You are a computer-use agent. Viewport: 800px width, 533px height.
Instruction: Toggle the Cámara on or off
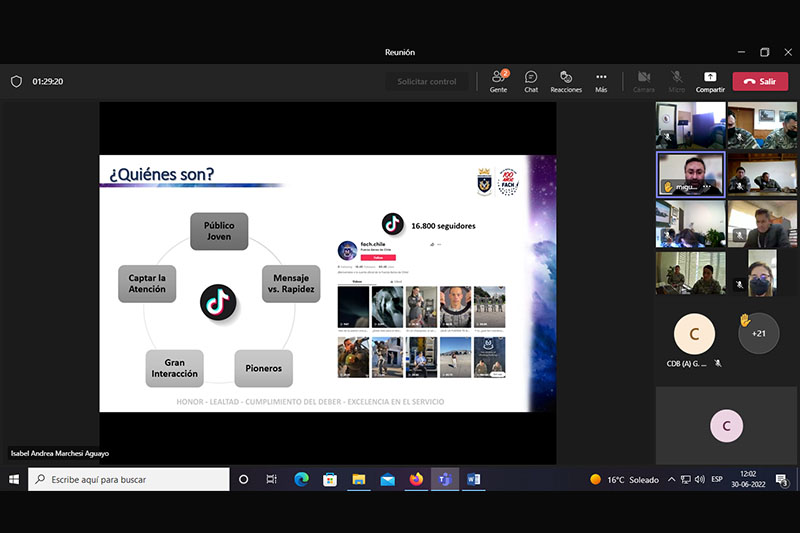click(644, 82)
